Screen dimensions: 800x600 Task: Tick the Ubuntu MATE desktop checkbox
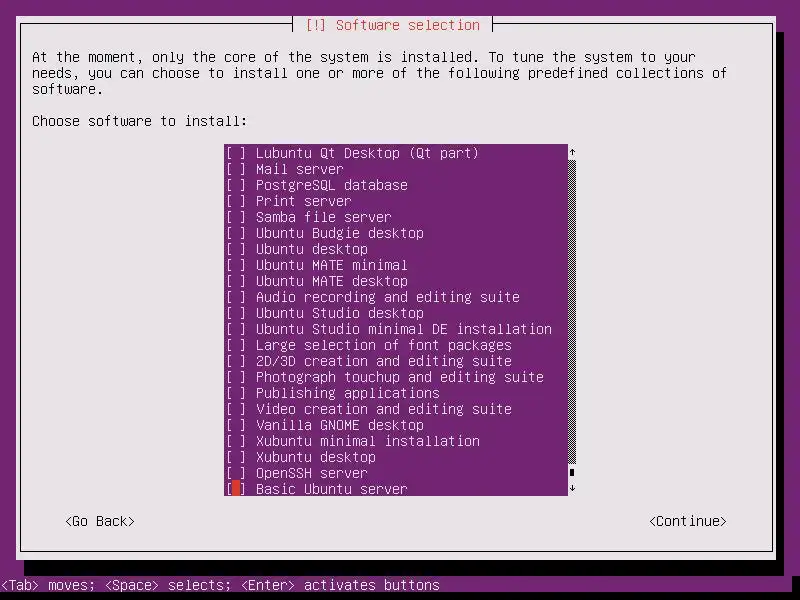click(236, 281)
